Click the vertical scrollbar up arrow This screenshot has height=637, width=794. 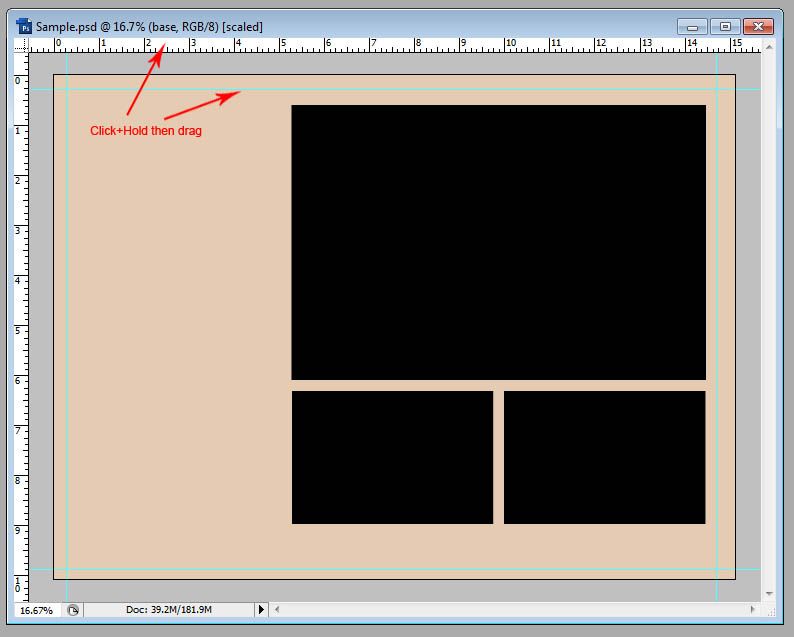pyautogui.click(x=769, y=47)
